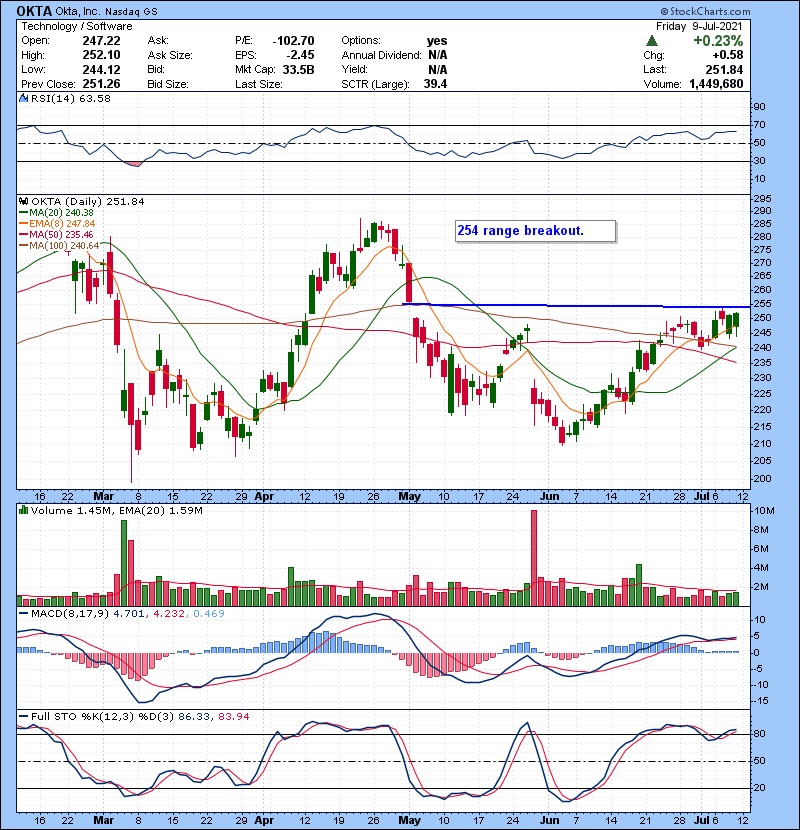
Task: Click the 90 label on the RSI axis
Action: click(759, 107)
